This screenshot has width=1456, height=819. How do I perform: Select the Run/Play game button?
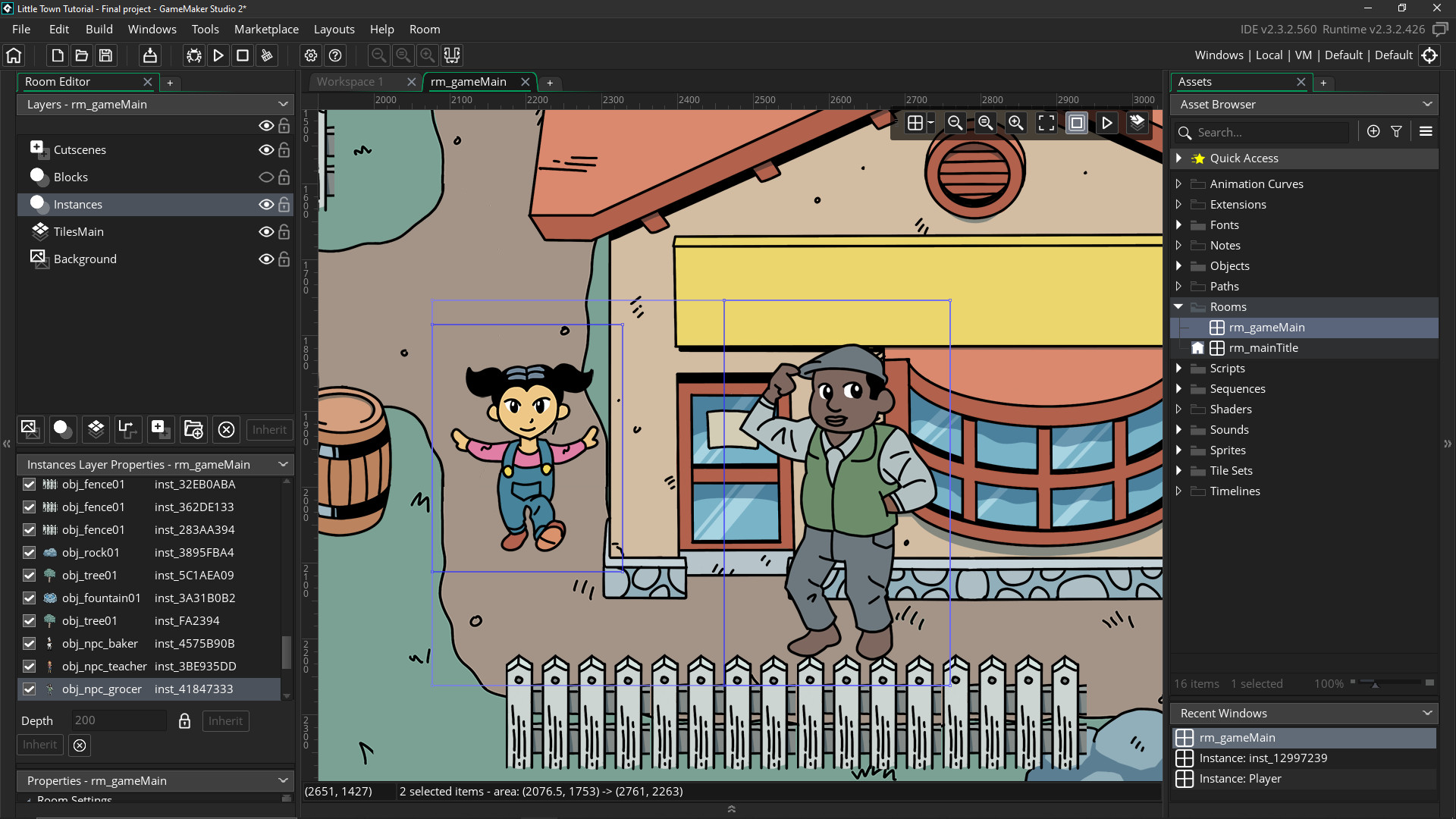[x=218, y=56]
